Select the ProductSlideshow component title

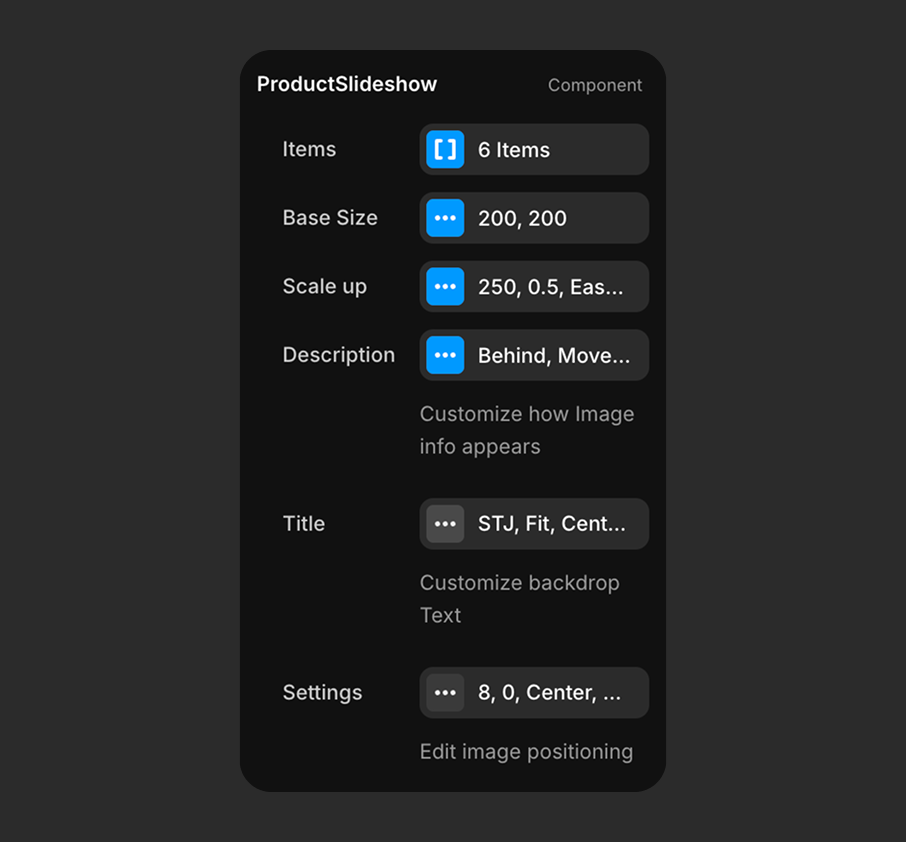[x=347, y=85]
